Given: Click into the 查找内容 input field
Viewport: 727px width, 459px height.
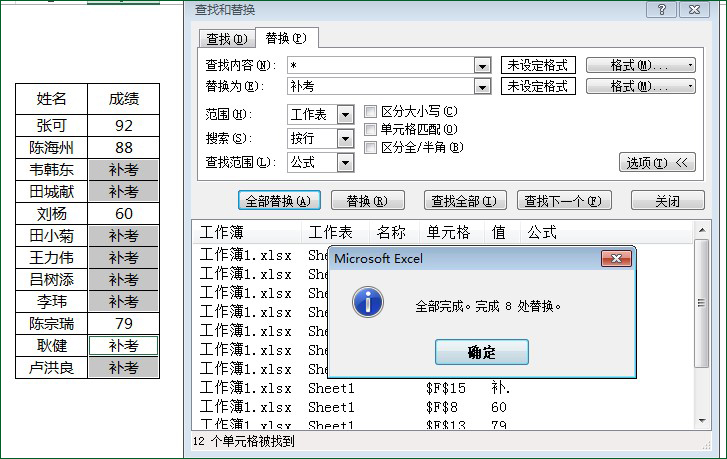Looking at the screenshot, I should tap(381, 65).
